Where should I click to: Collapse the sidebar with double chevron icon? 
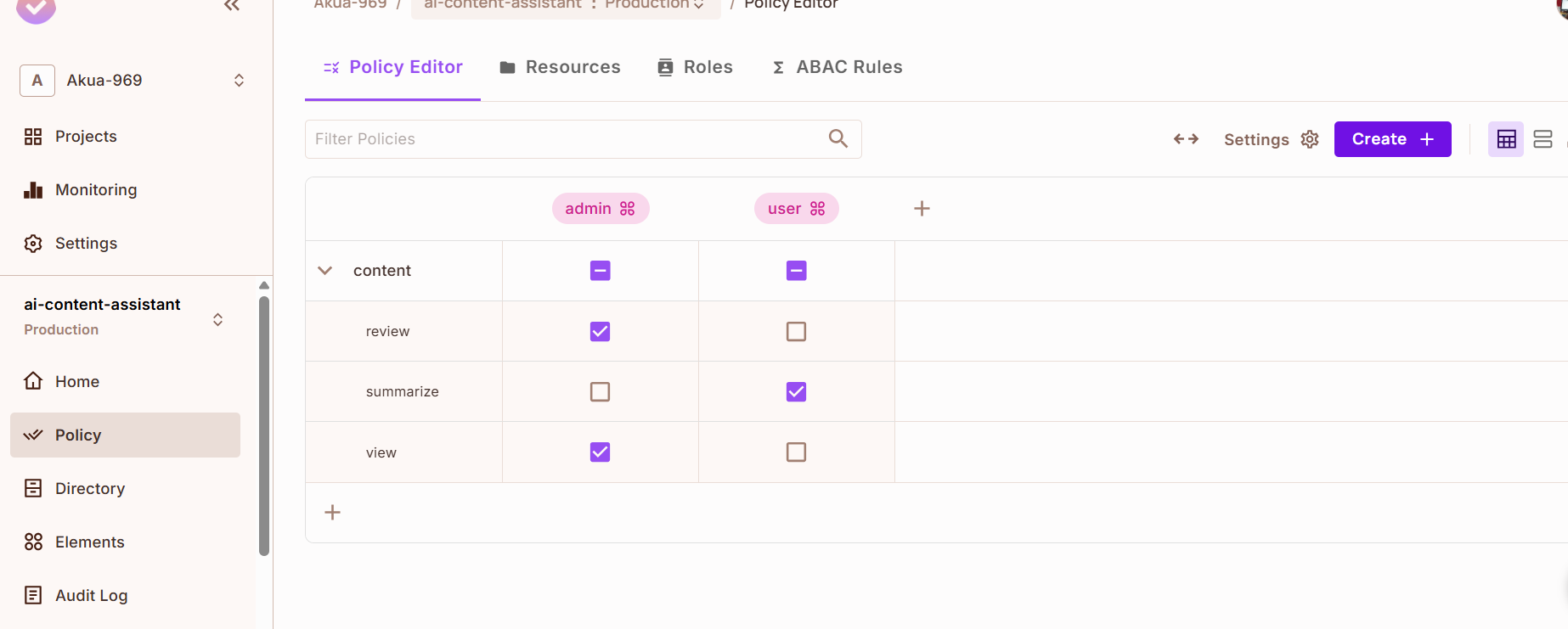(x=232, y=5)
